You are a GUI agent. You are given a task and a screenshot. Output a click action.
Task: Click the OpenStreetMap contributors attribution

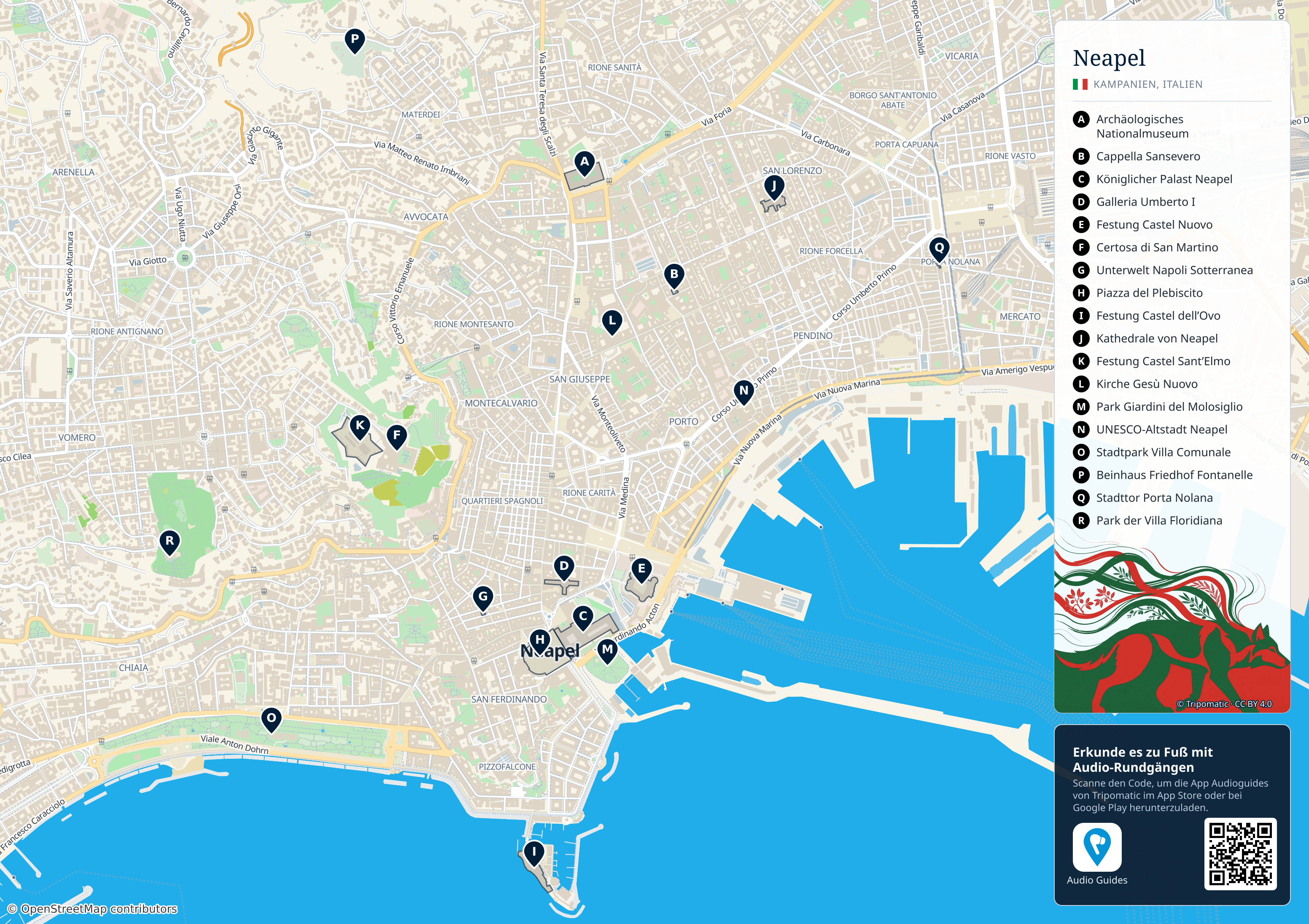(x=92, y=908)
